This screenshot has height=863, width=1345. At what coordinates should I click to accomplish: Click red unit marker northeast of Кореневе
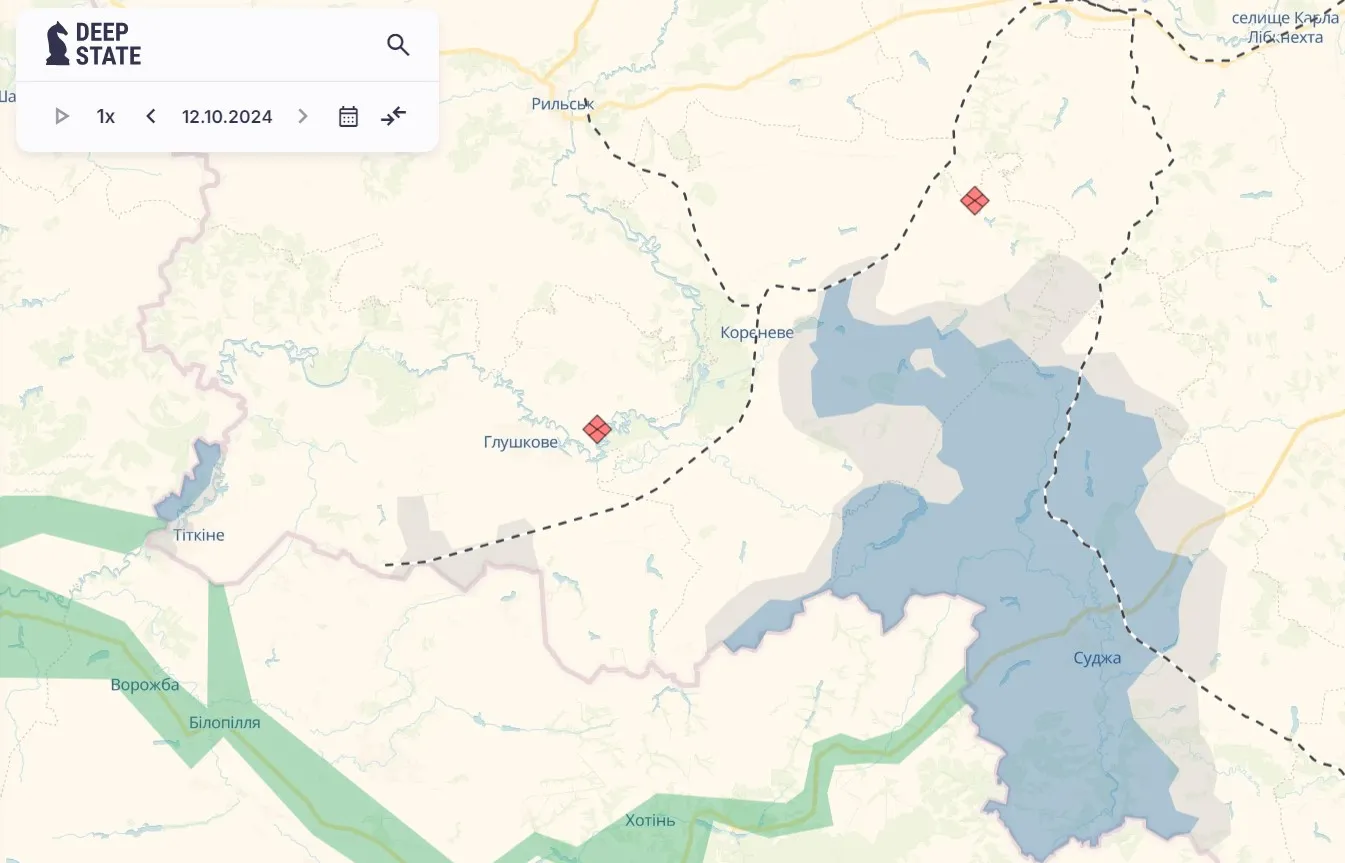975,200
